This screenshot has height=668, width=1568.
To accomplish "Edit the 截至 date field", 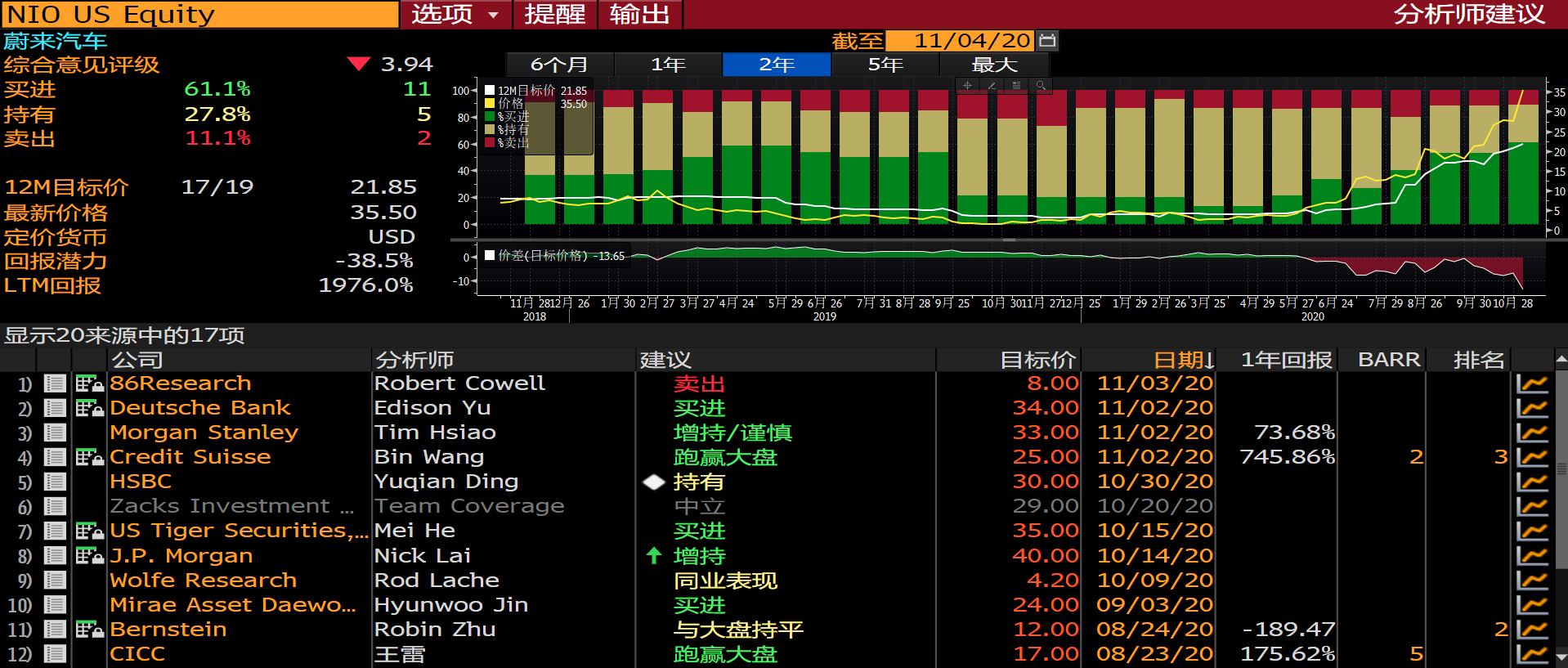I will (961, 40).
